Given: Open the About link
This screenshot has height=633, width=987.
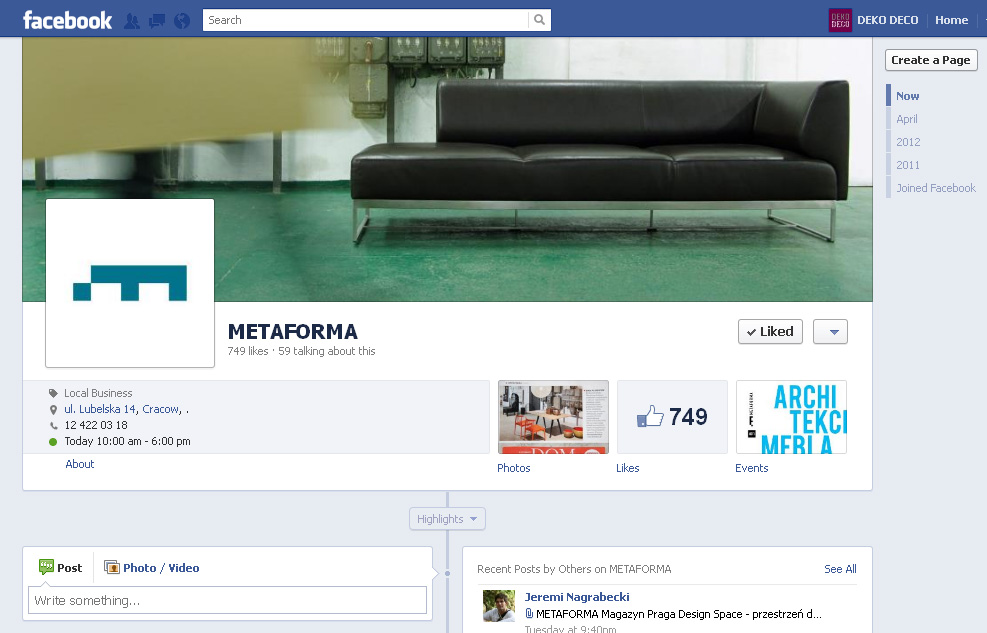Looking at the screenshot, I should tap(80, 464).
